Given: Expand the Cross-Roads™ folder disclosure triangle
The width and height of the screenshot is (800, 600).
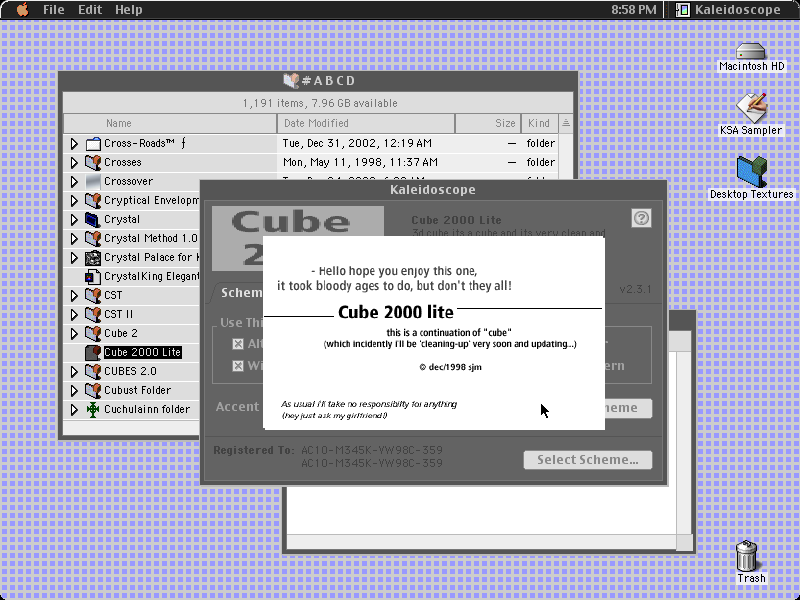Looking at the screenshot, I should pos(74,144).
